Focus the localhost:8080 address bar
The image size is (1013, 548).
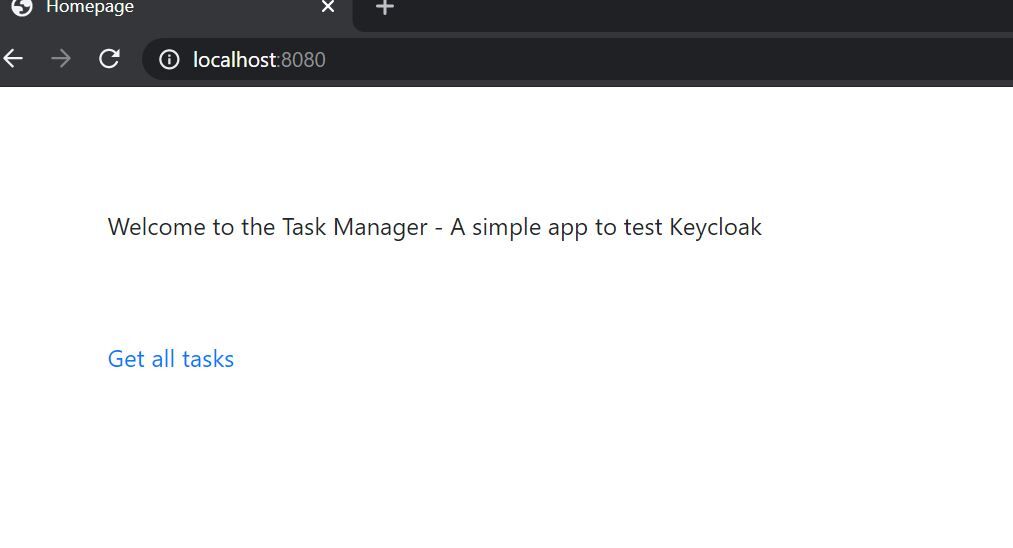(578, 59)
